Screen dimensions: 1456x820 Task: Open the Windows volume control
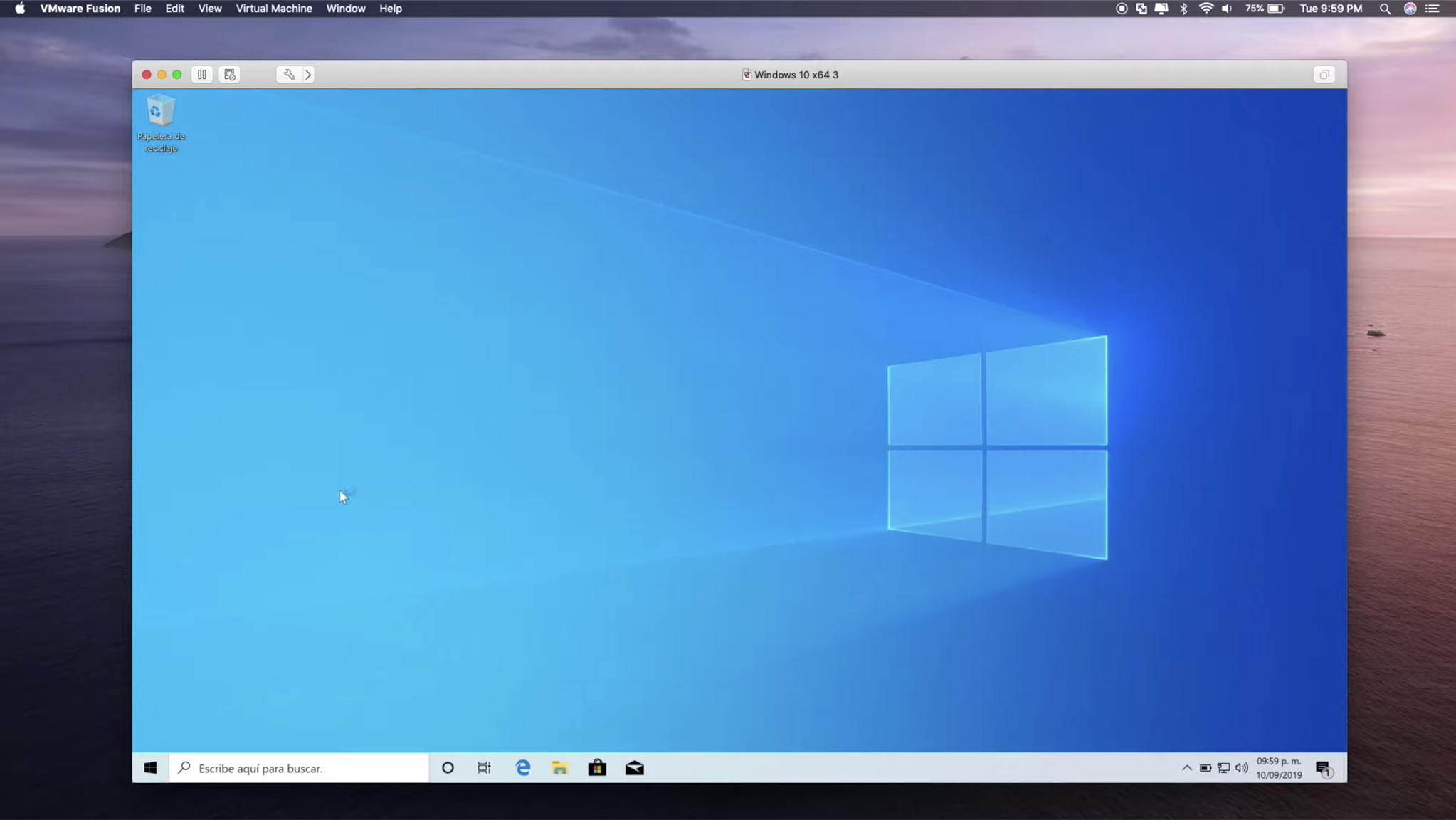(x=1242, y=768)
